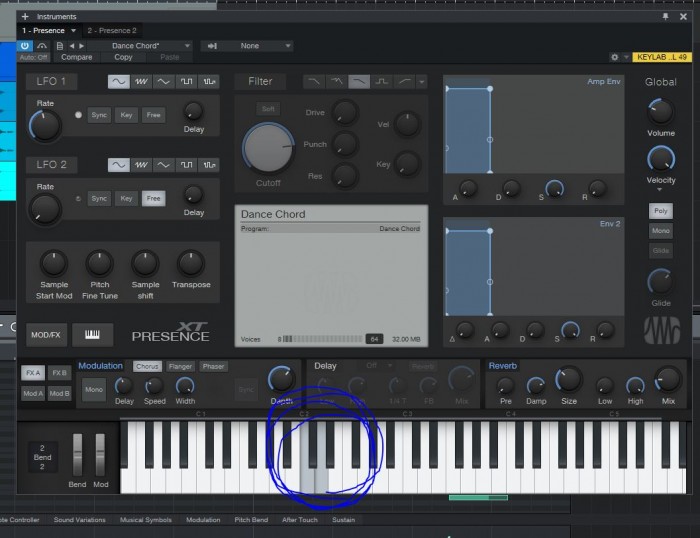700x538 pixels.
Task: Click the Voices count field showing 64
Action: (374, 339)
